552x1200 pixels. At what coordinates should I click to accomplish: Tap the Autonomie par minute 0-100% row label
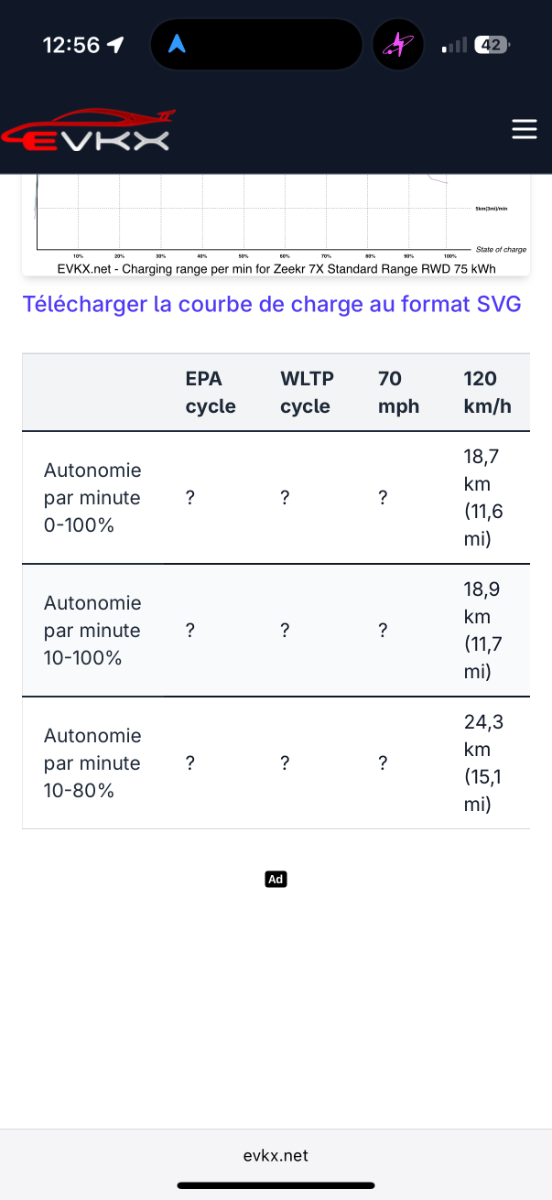93,497
